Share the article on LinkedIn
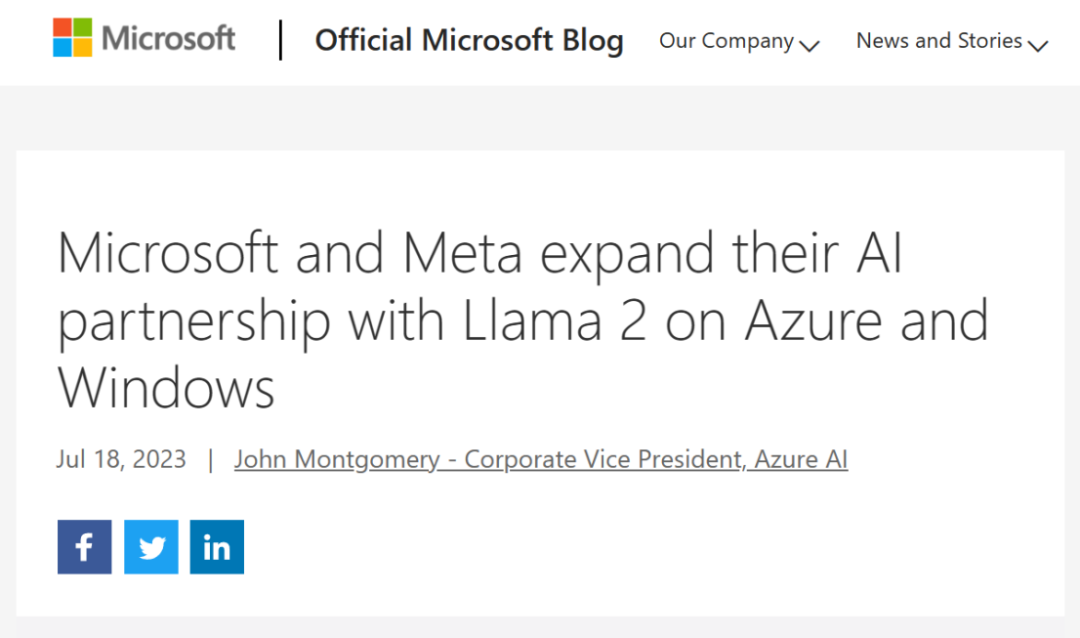This screenshot has height=638, width=1080. (x=217, y=547)
